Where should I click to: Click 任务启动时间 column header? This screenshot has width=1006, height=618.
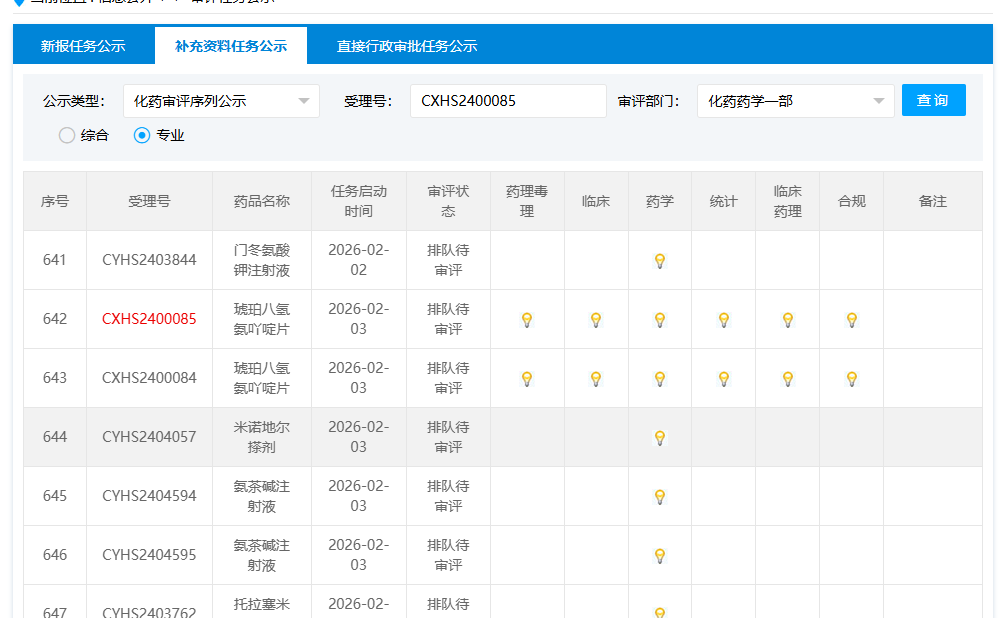click(x=359, y=202)
